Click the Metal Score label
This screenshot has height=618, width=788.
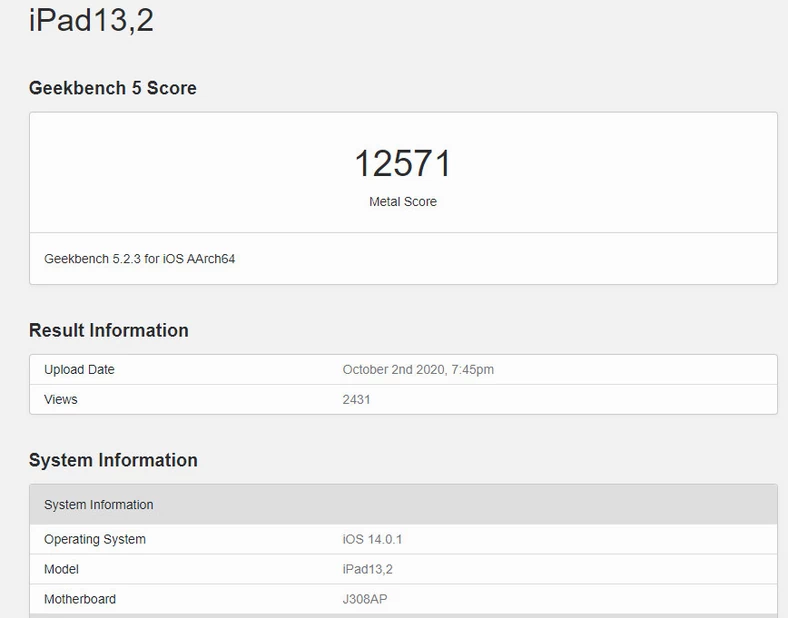(x=403, y=201)
